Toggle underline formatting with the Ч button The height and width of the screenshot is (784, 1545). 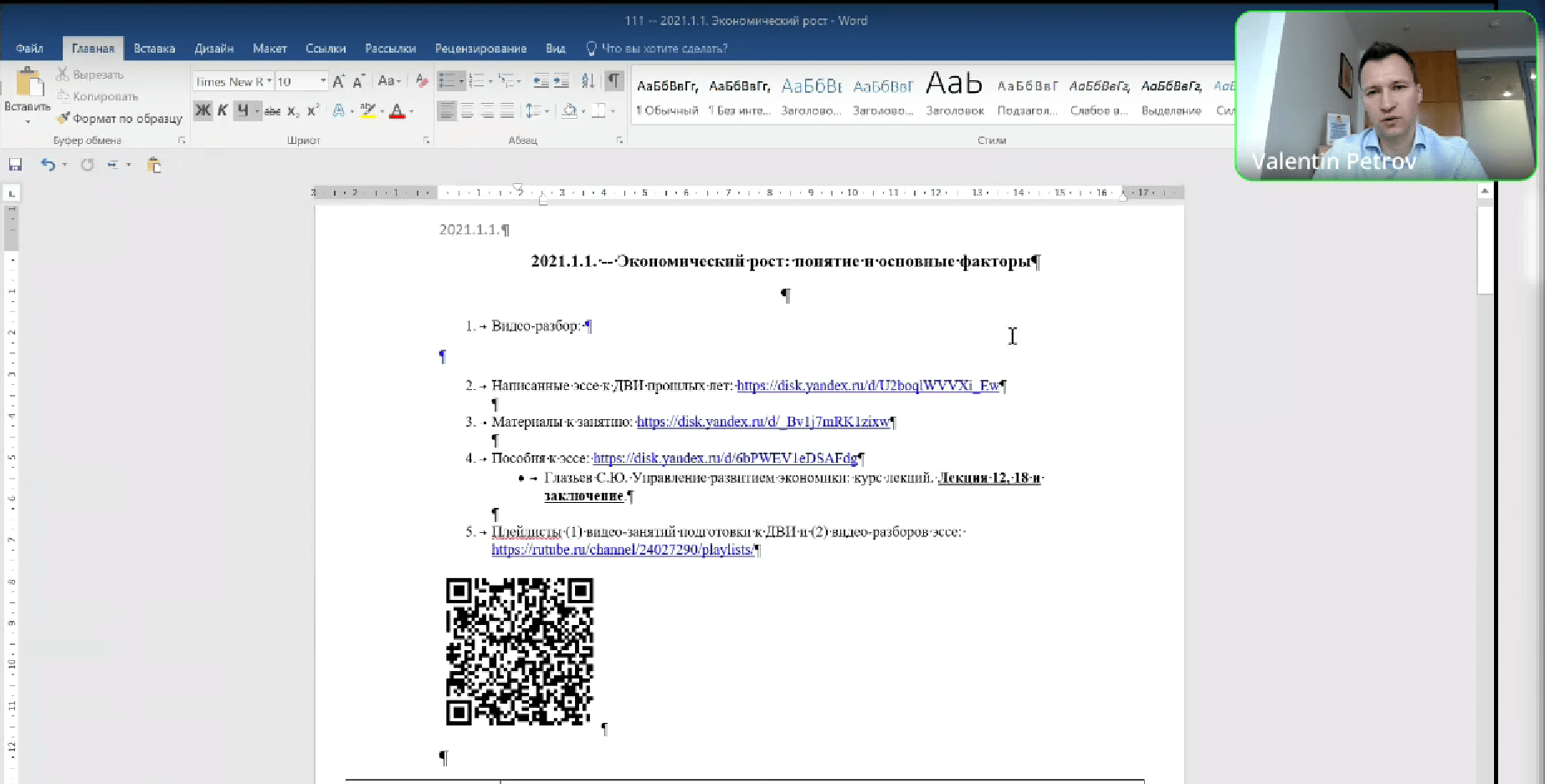[x=242, y=110]
